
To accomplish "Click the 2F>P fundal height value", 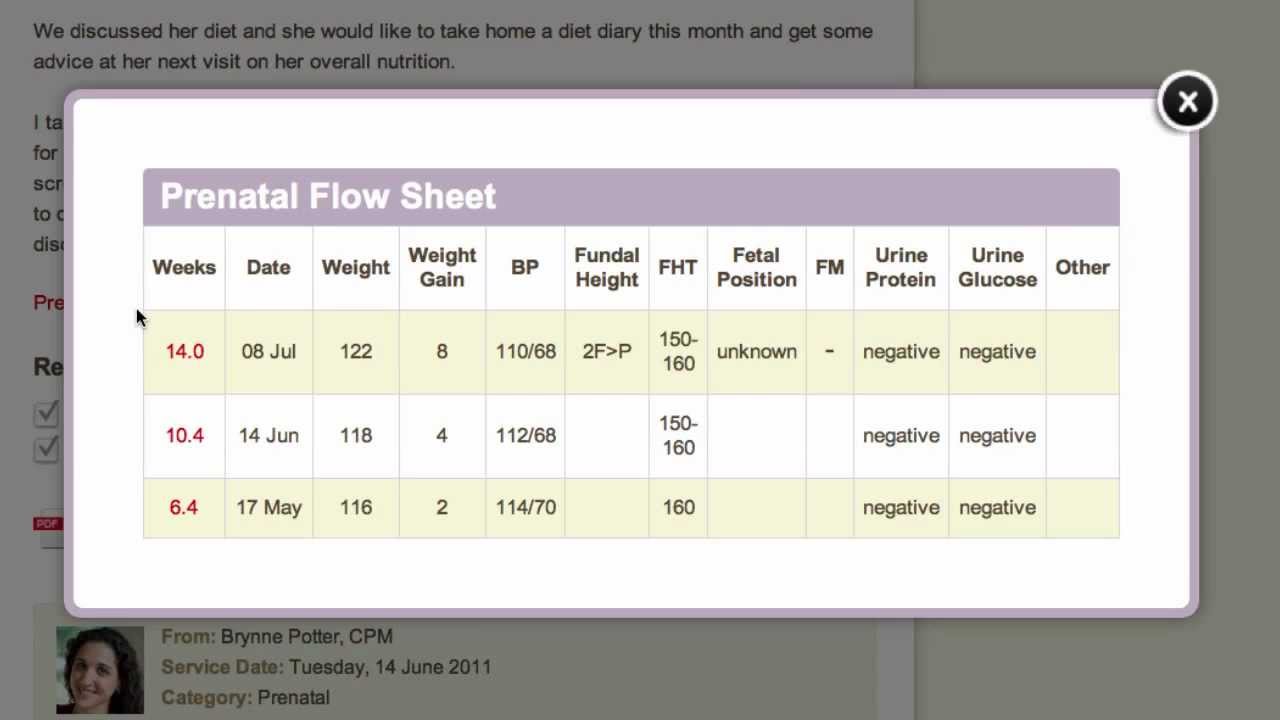I will coord(606,352).
